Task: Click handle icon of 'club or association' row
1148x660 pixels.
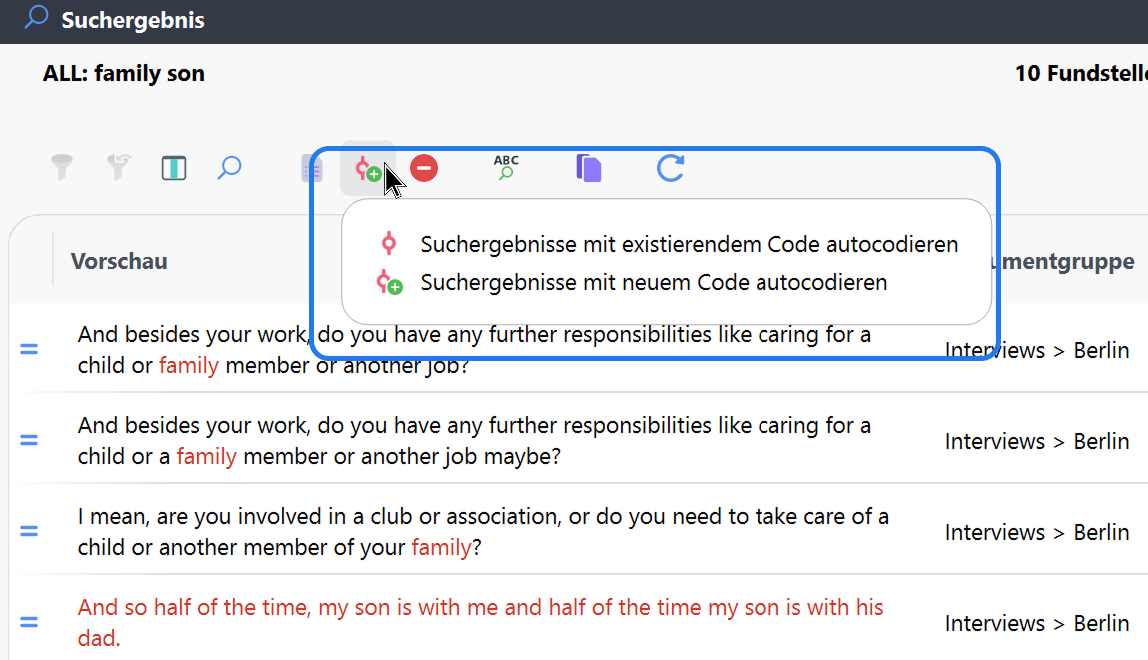Action: point(29,531)
